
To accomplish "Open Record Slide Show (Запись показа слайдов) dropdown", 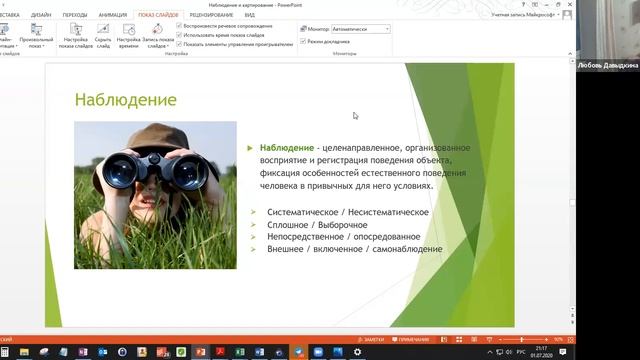I will (158, 36).
